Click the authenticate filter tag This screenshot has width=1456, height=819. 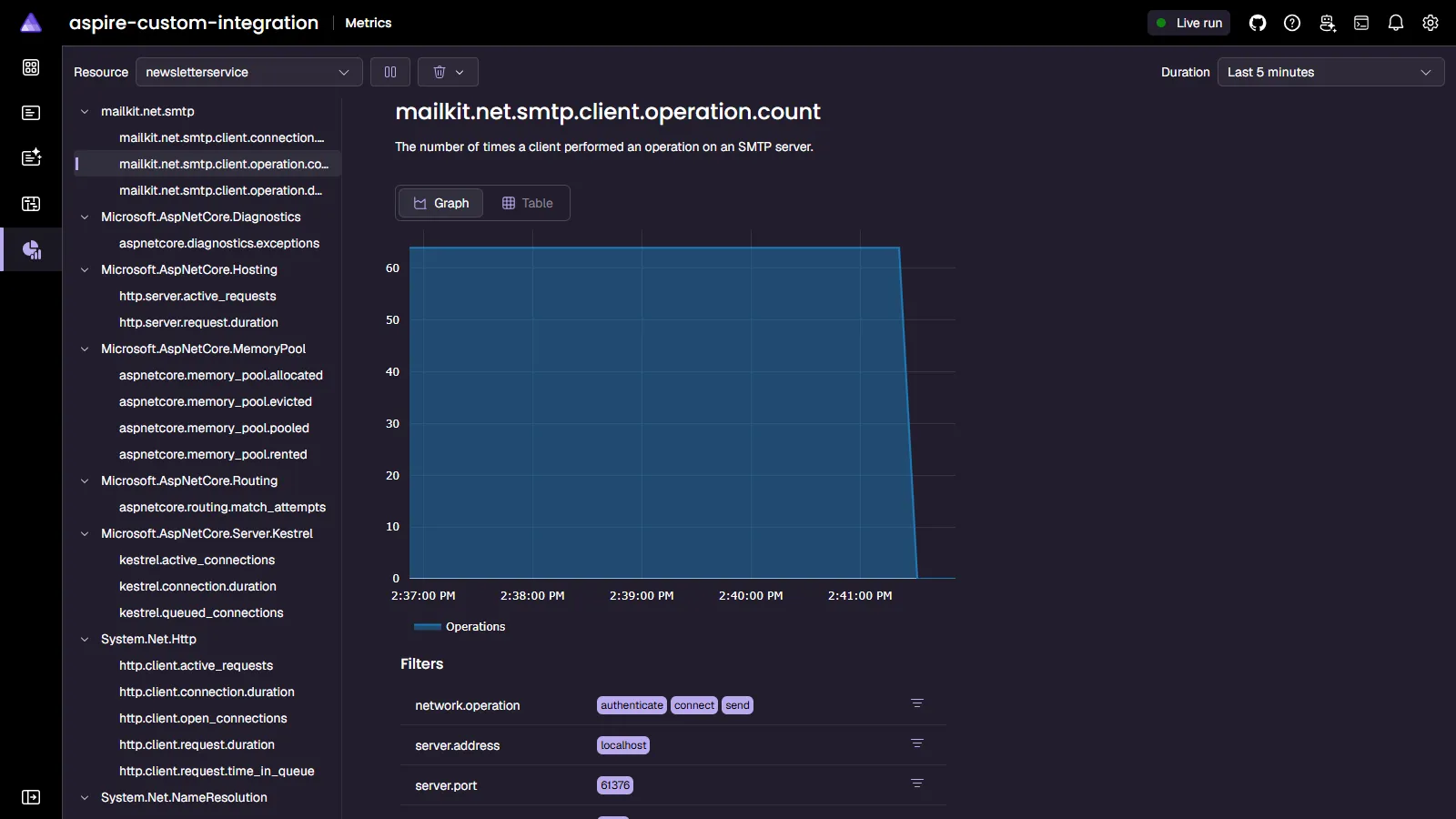pos(632,705)
